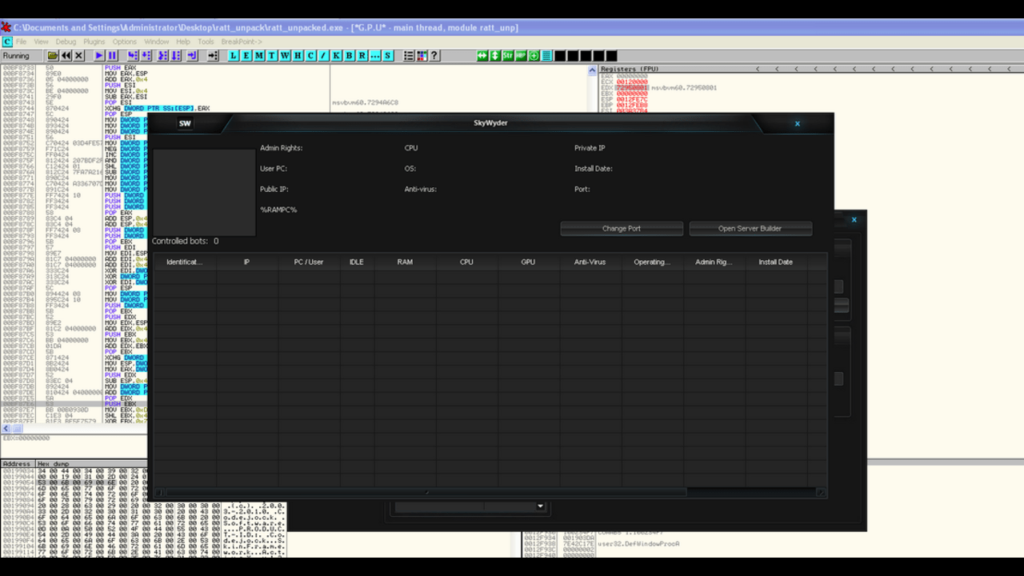Show the Patches window (/)
The height and width of the screenshot is (576, 1024).
(x=323, y=56)
